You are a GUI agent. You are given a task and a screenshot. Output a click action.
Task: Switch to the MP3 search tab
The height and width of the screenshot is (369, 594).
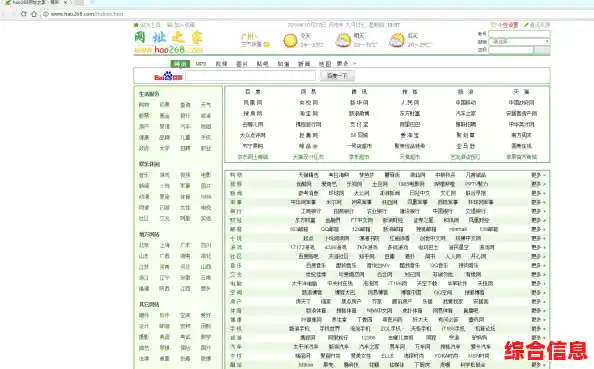(x=201, y=64)
